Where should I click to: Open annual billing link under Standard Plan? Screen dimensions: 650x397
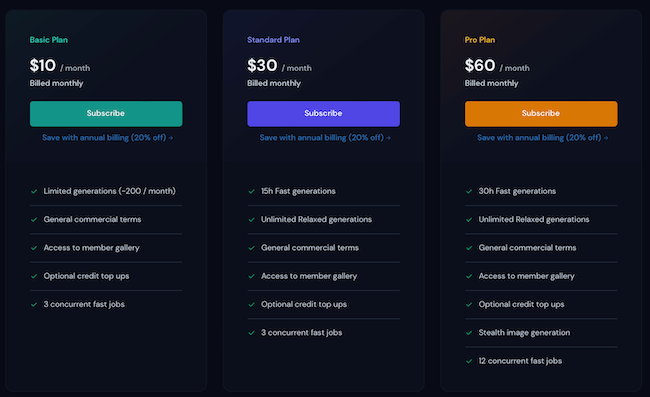point(325,138)
